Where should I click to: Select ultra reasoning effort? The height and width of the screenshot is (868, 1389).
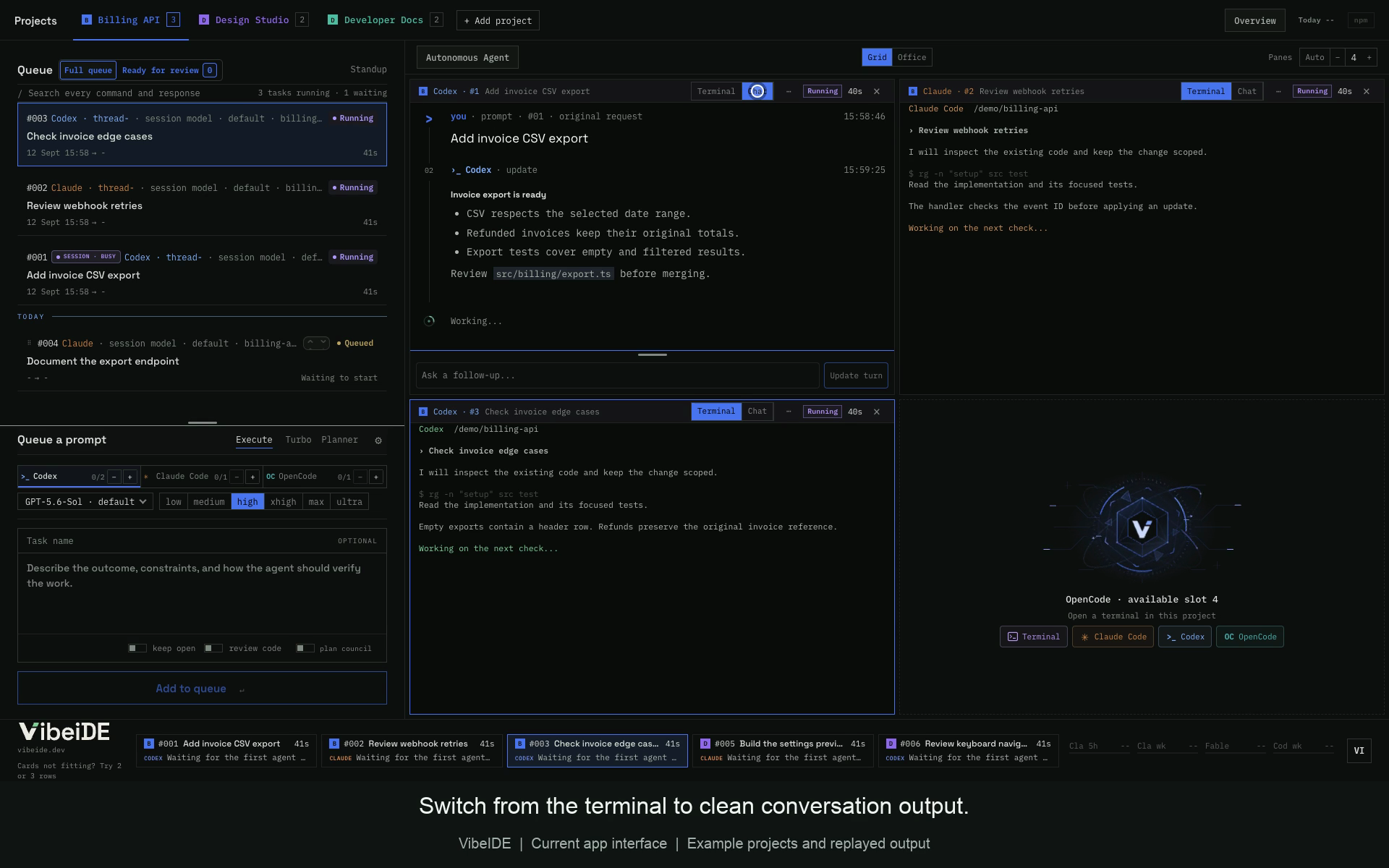pos(349,502)
